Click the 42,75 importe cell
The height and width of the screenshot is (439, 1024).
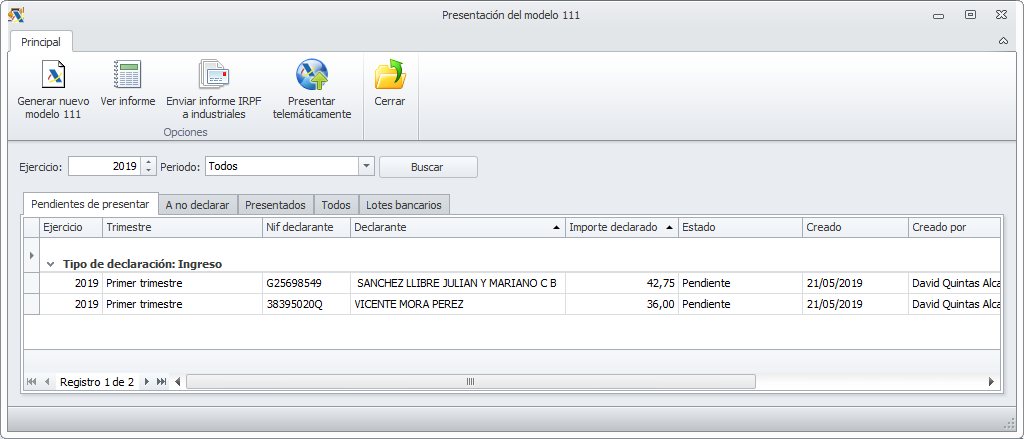coord(622,284)
